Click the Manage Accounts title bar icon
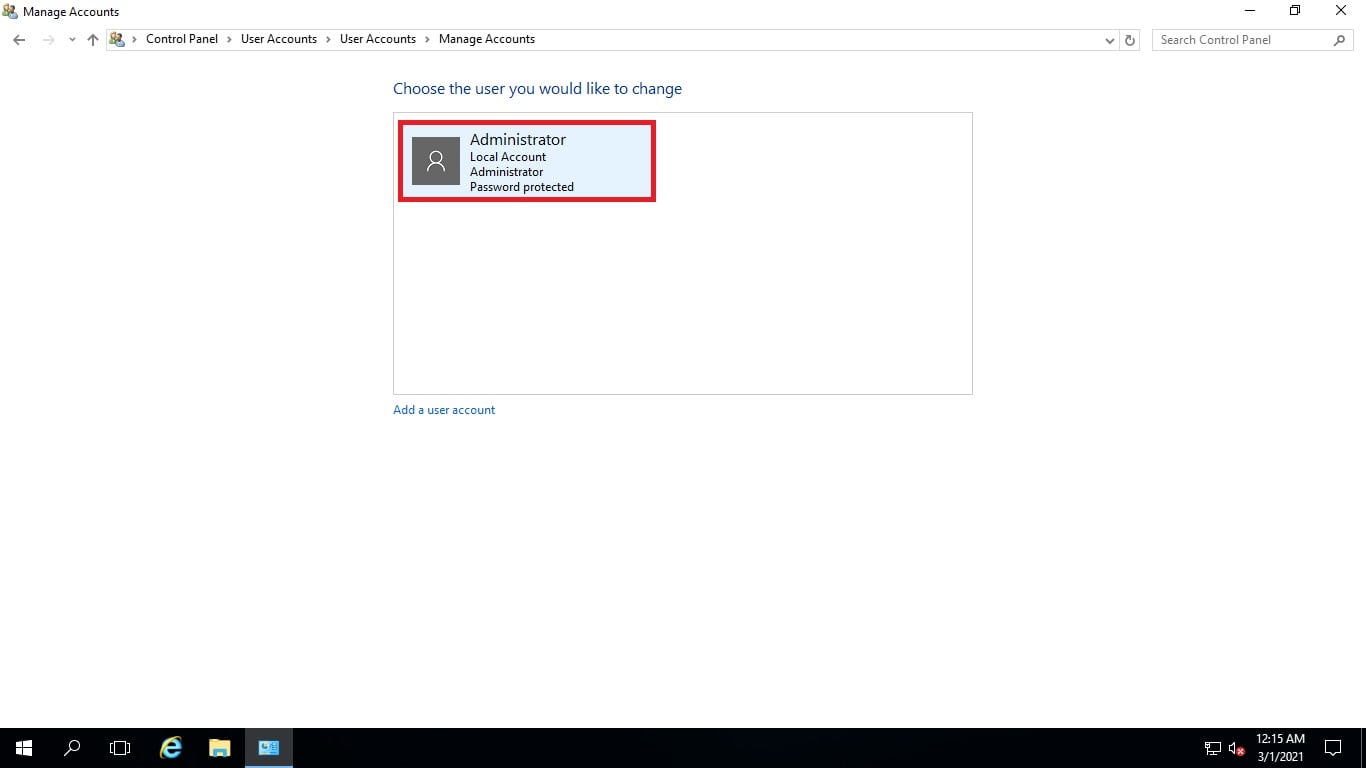The height and width of the screenshot is (768, 1366). (x=10, y=11)
